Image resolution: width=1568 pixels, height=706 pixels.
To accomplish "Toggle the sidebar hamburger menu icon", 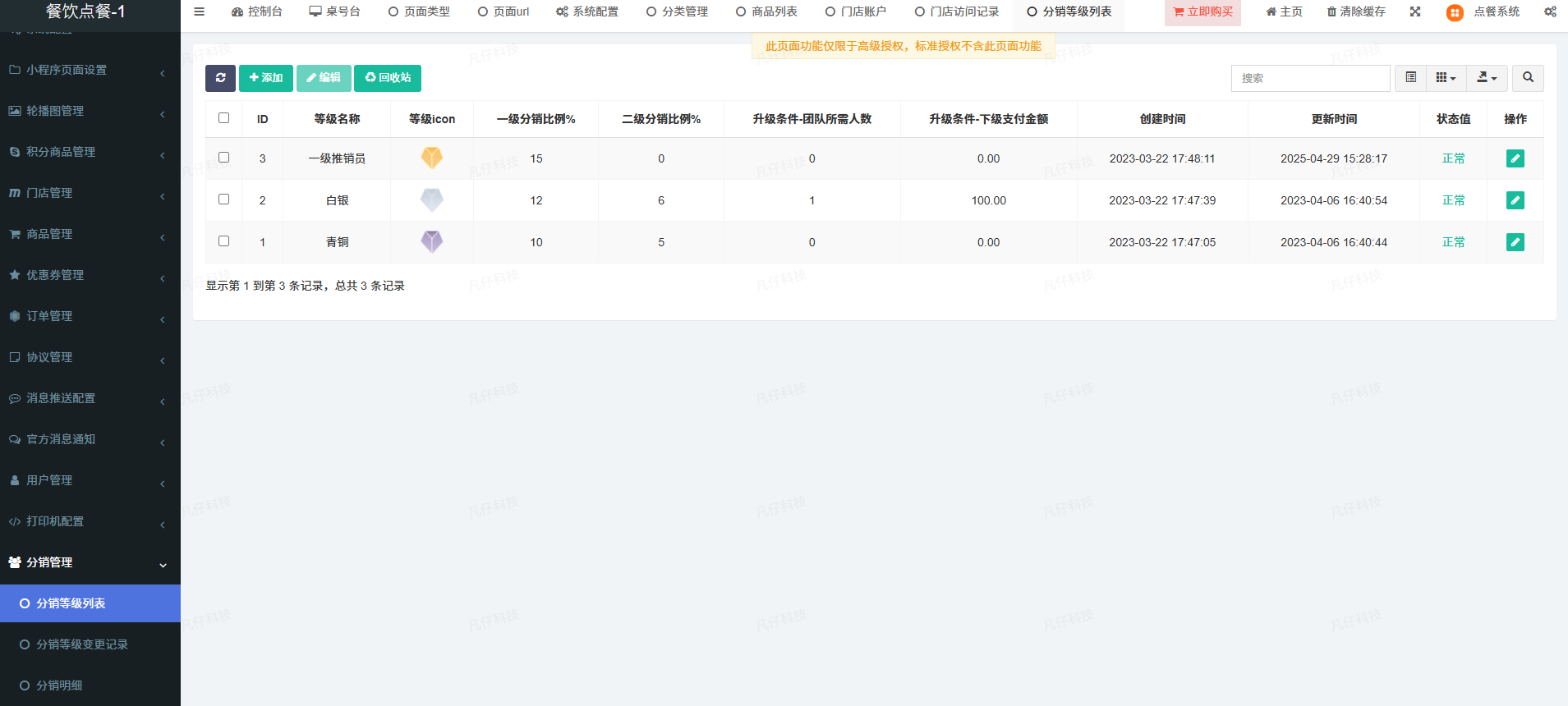I will point(199,11).
